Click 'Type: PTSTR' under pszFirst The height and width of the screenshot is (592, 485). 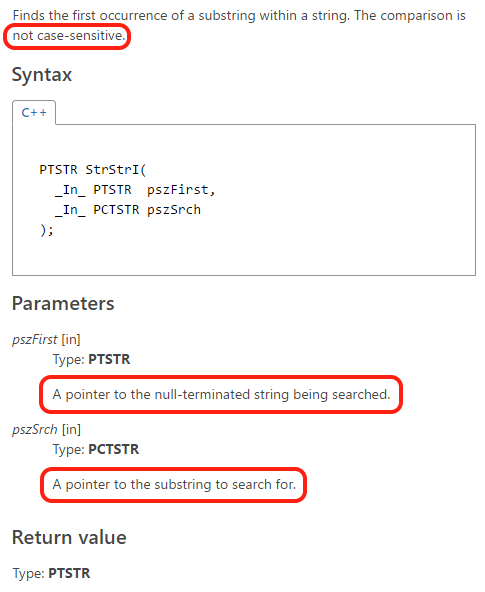pos(91,359)
